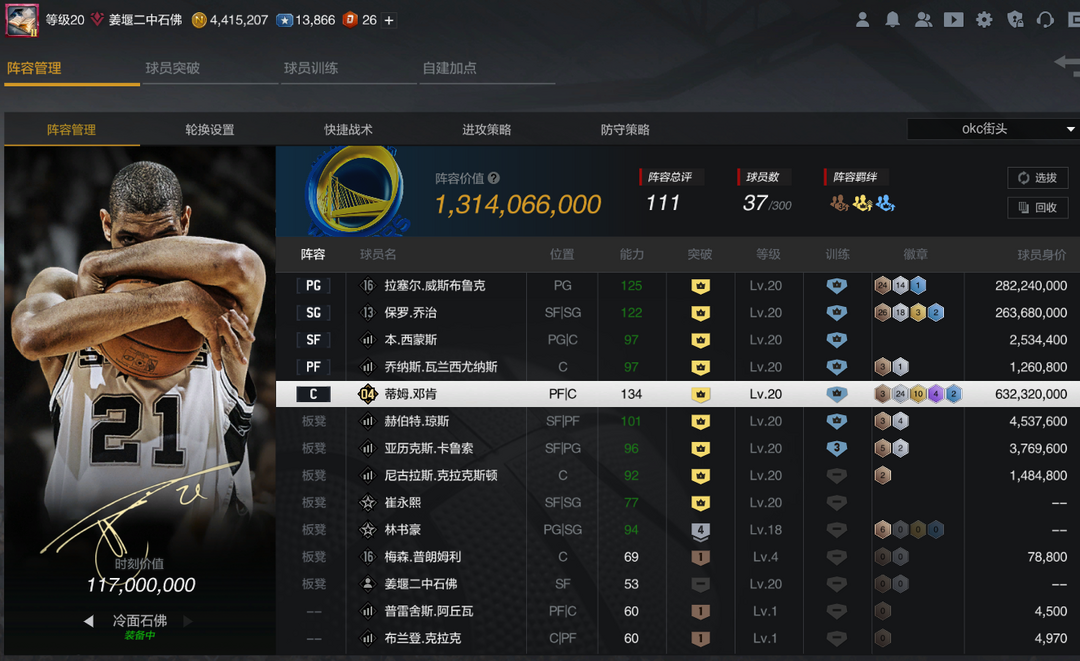Click the user profile icon
1080x661 pixels.
tap(862, 20)
